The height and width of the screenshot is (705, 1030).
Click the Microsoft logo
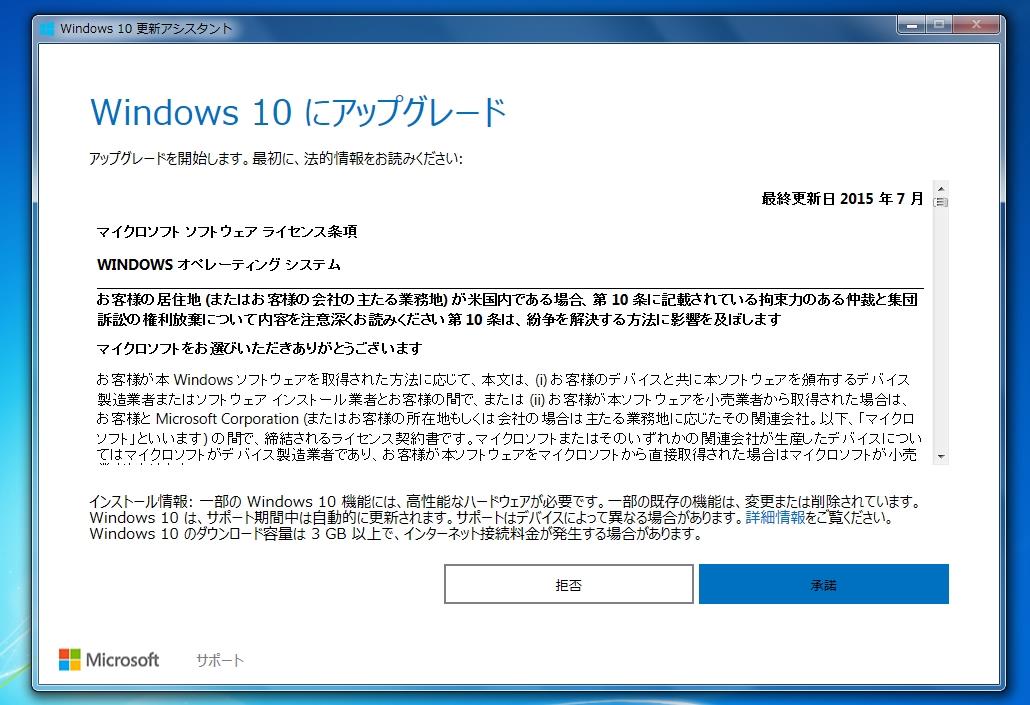(109, 660)
